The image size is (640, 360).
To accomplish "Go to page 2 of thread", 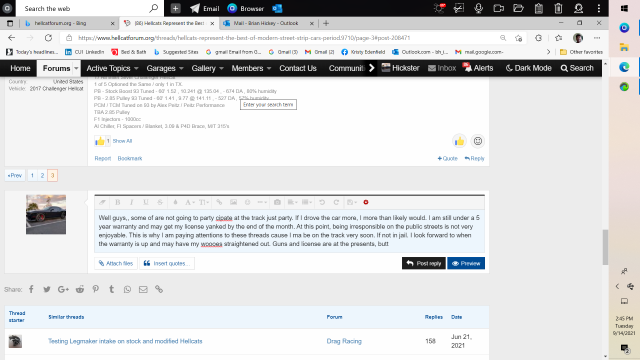I will tap(42, 176).
